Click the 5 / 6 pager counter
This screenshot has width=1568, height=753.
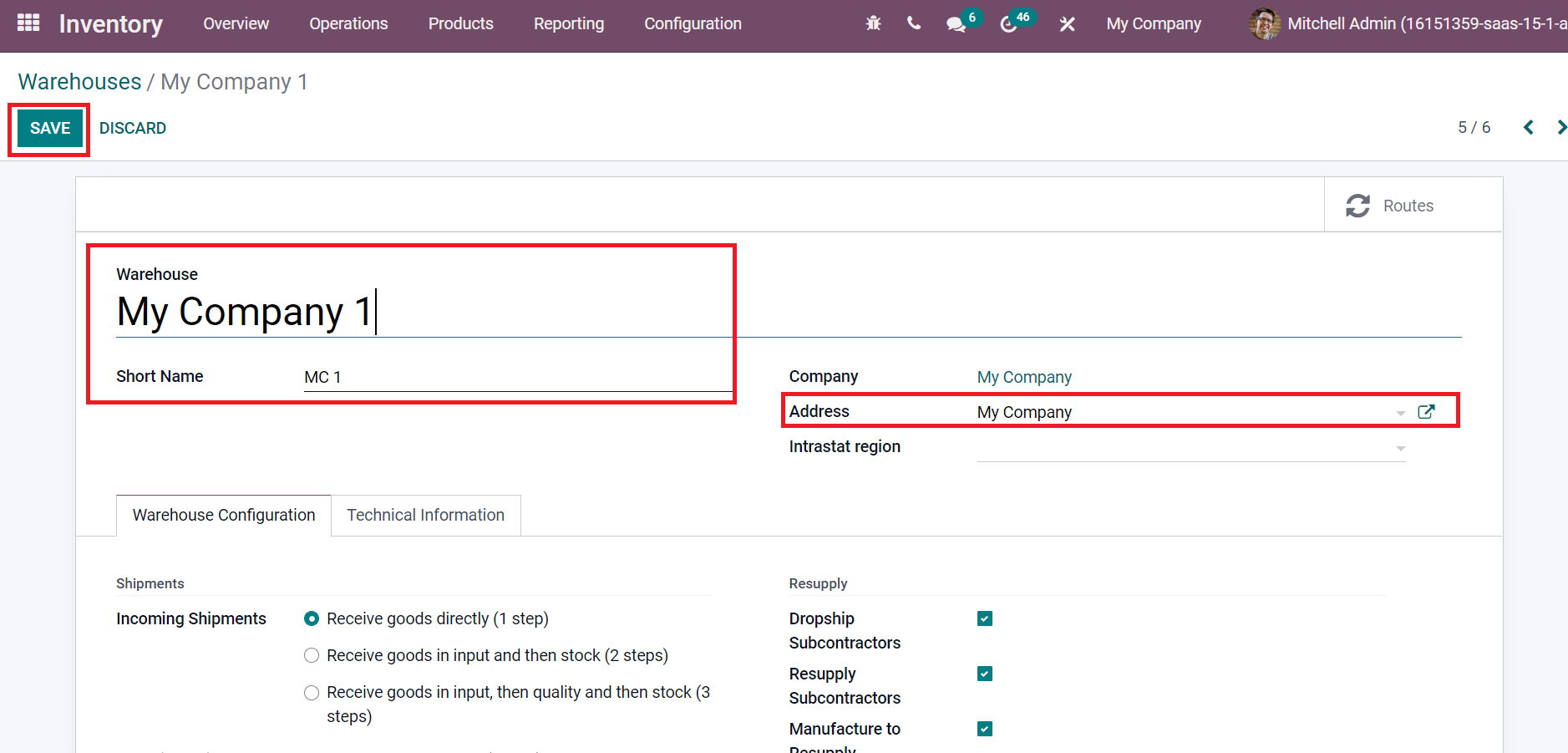tap(1474, 127)
